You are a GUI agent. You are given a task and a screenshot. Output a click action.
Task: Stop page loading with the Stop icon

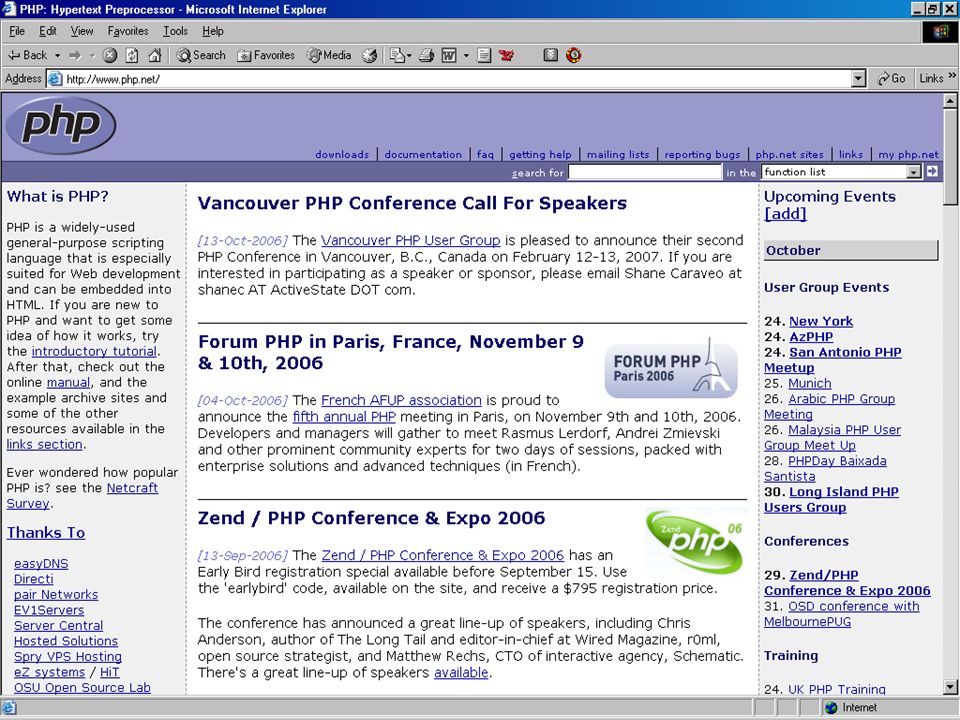point(110,56)
